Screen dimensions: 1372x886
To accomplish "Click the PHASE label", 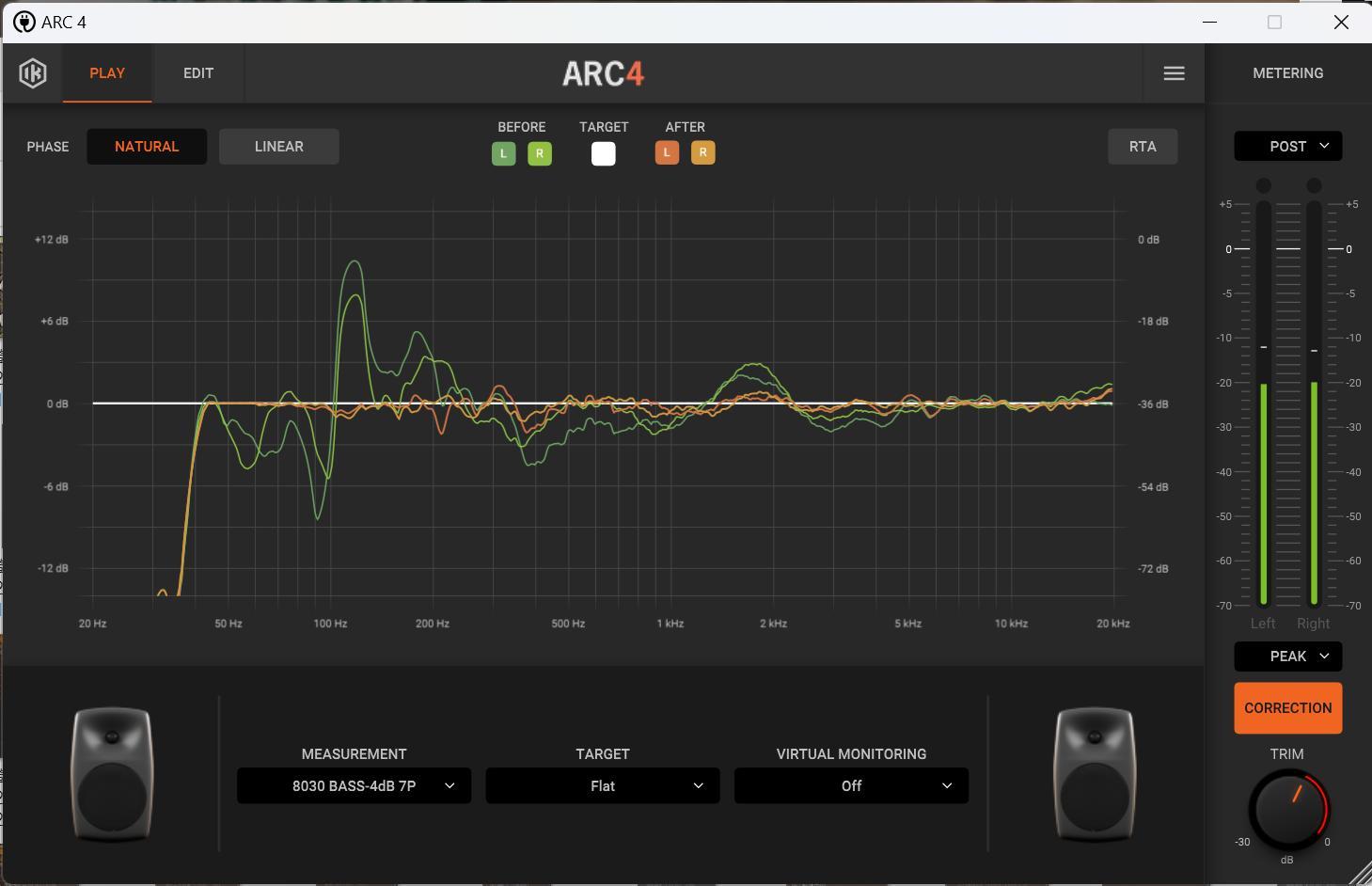I will point(48,147).
